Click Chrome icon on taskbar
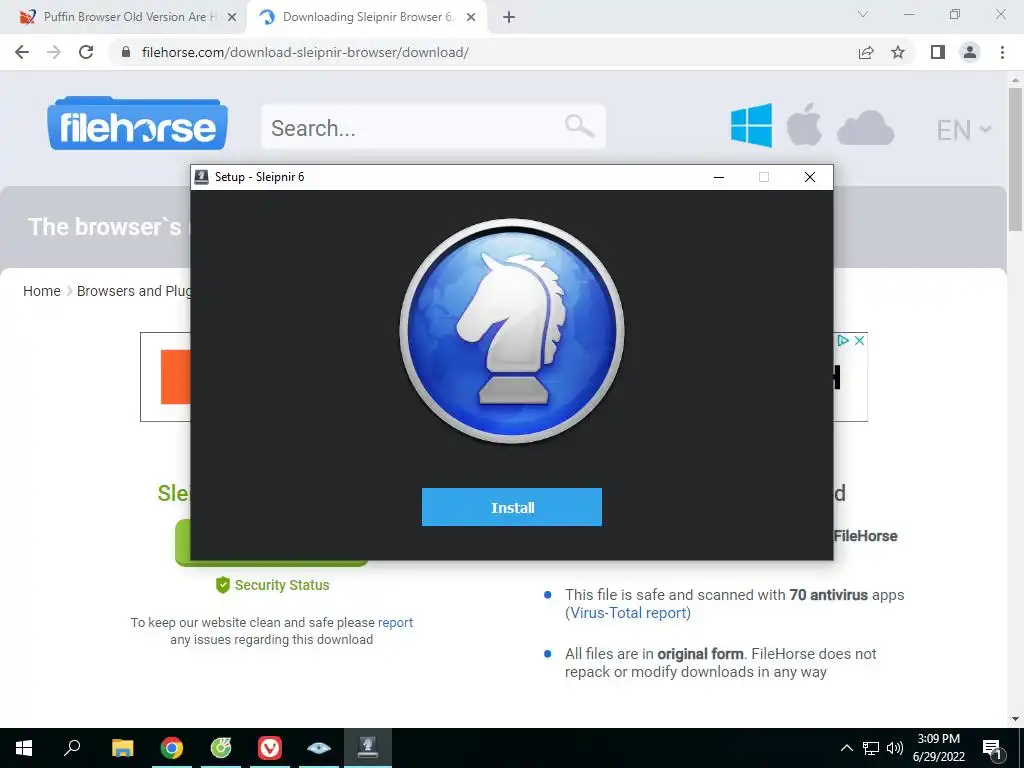Screen dimensions: 1024x768 [x=172, y=748]
